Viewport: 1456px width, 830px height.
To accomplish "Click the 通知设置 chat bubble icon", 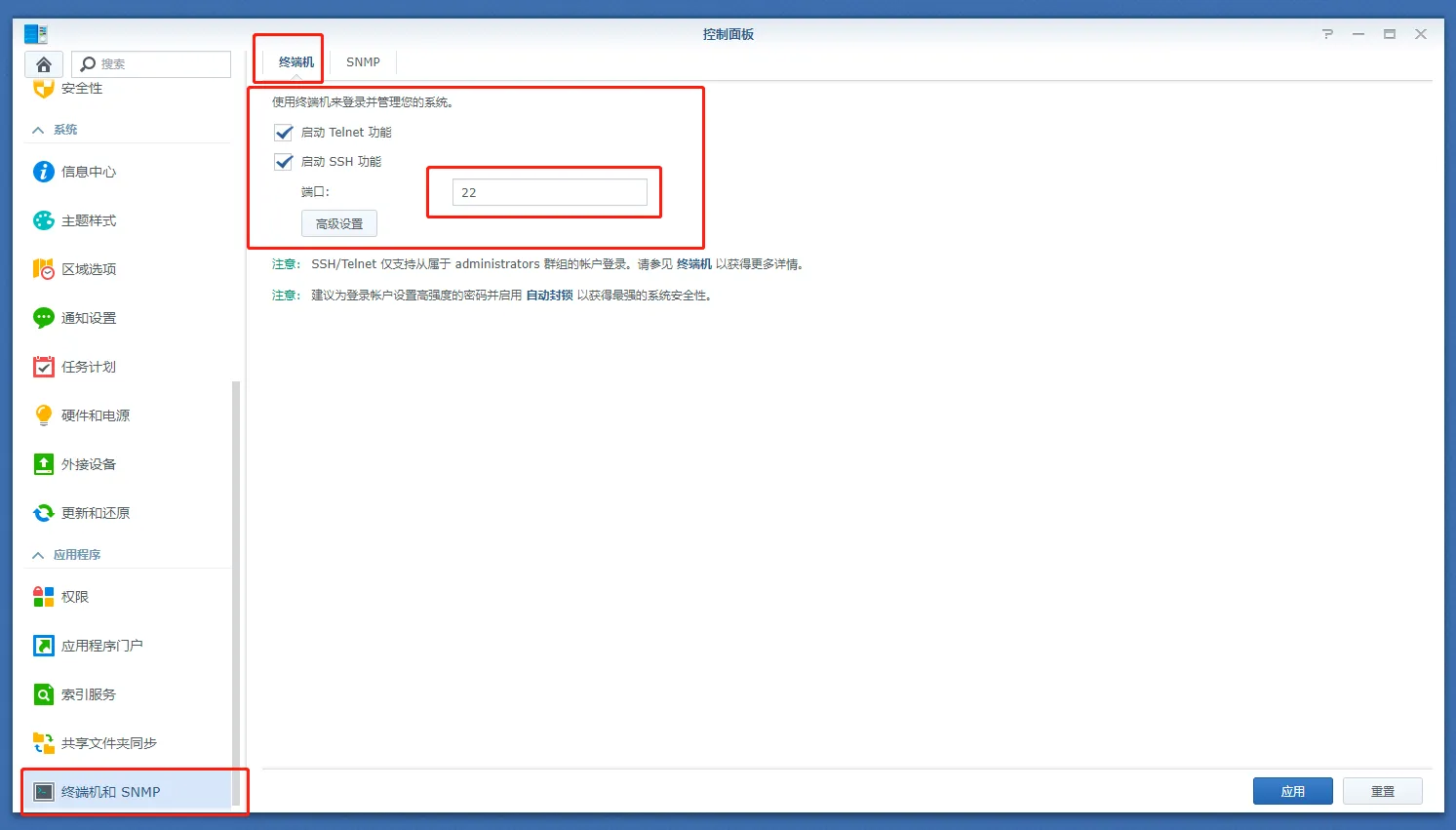I will [x=44, y=318].
